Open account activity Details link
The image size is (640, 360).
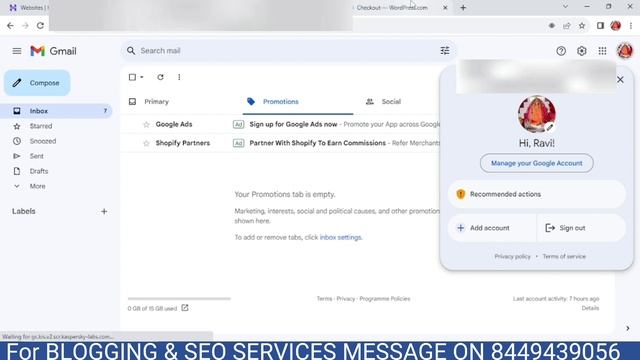(590, 308)
